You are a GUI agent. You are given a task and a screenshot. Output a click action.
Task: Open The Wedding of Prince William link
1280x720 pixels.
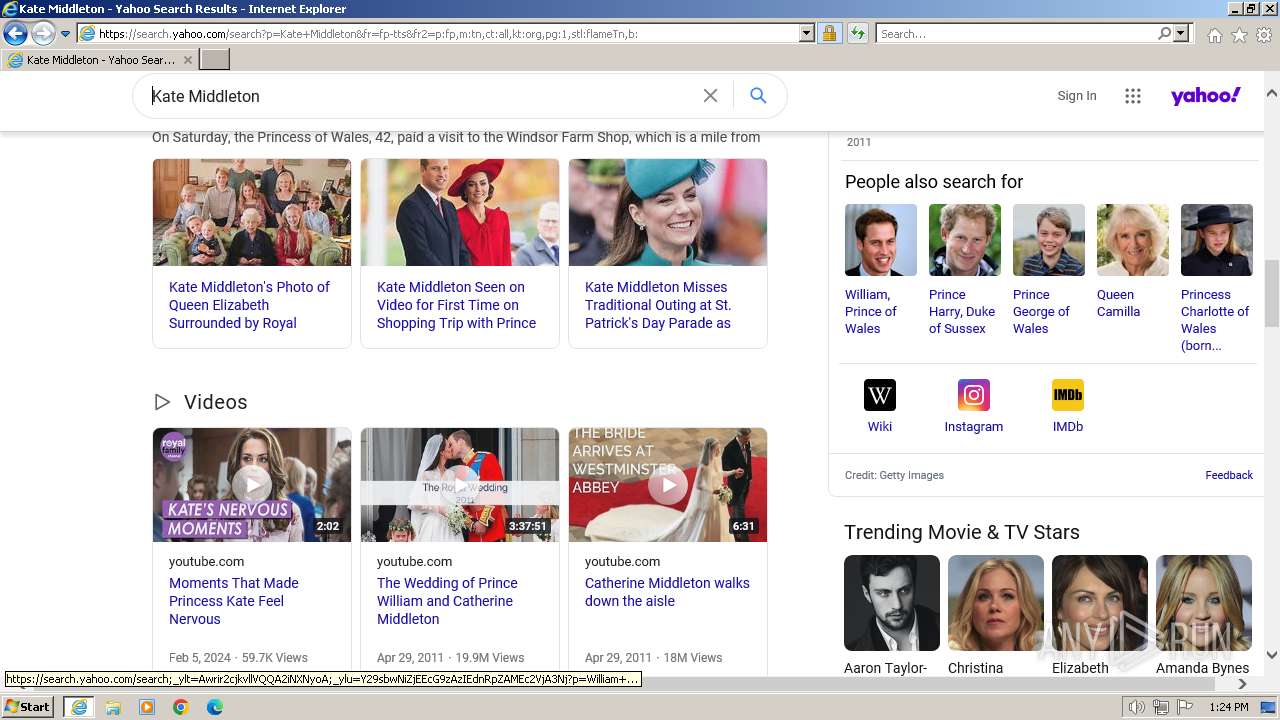click(x=447, y=601)
